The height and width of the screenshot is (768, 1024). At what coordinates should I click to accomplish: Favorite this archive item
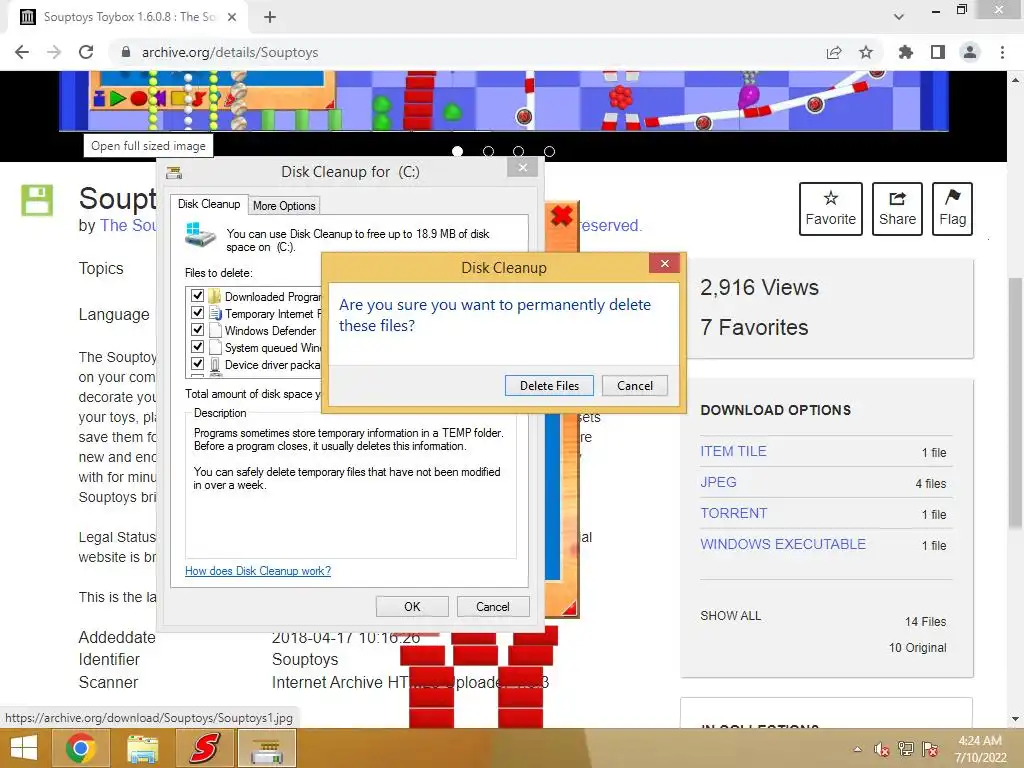tap(831, 209)
